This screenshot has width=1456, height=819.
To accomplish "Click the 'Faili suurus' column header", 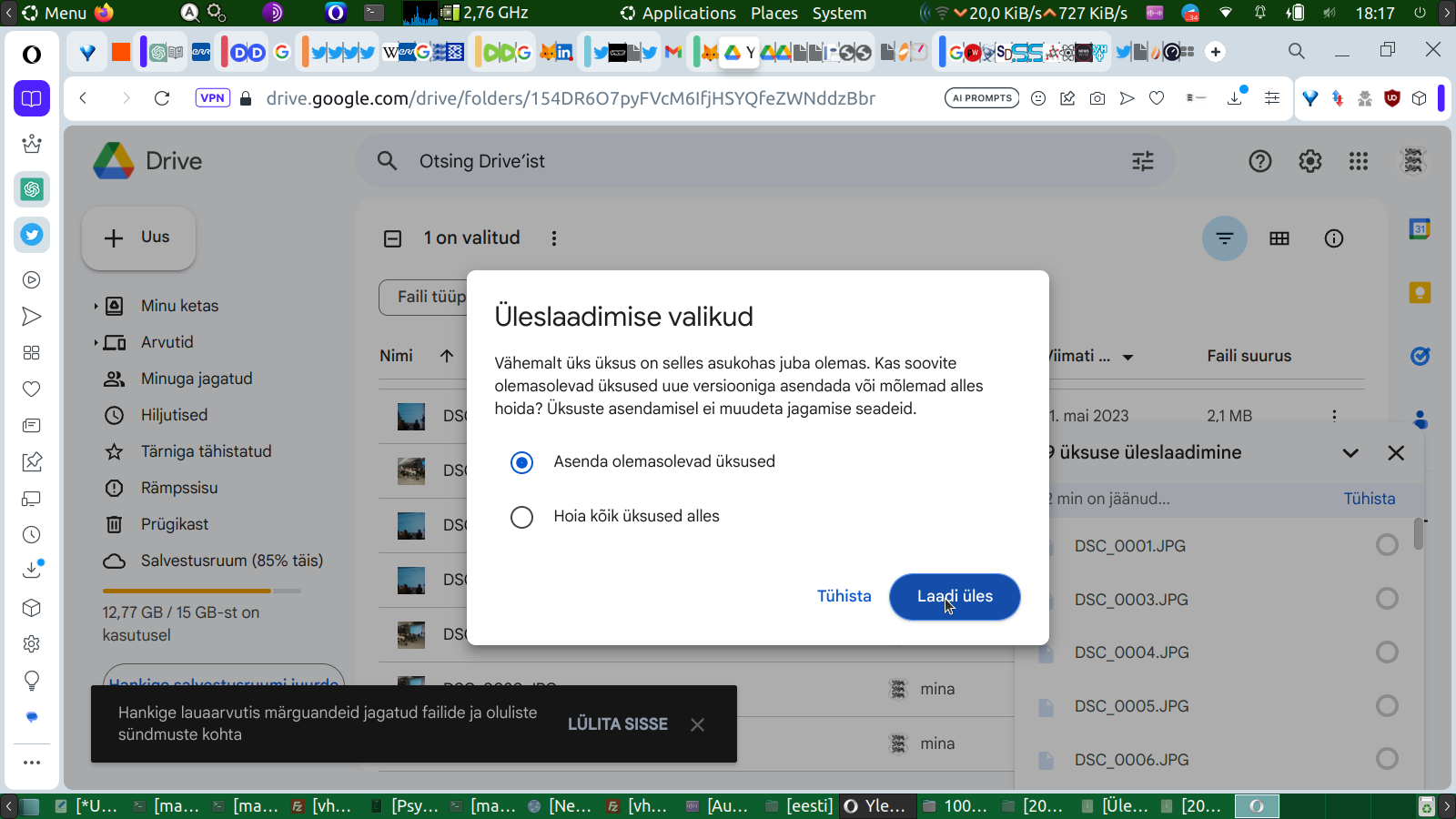I will (1249, 356).
